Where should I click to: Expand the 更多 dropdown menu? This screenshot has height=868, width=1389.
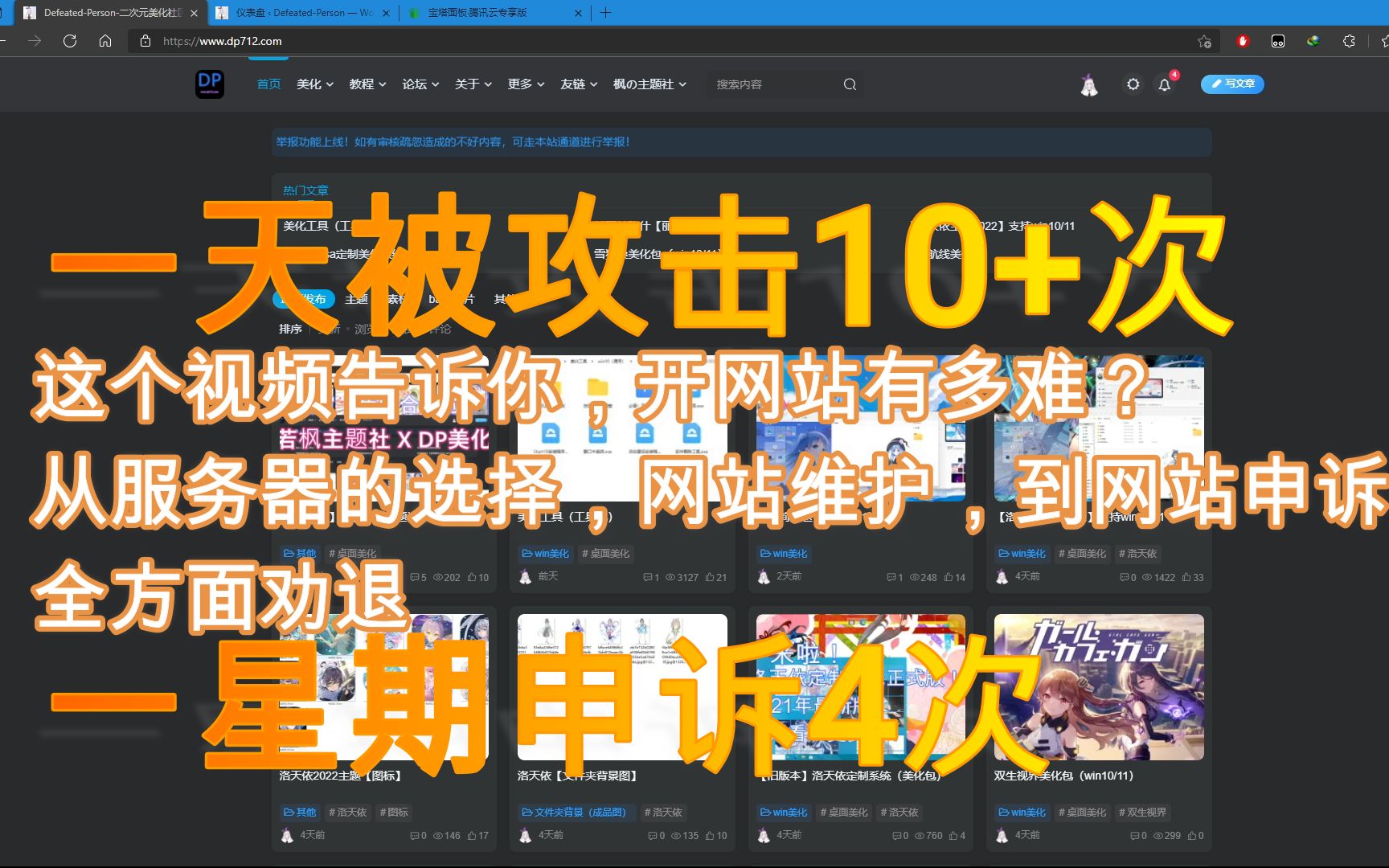pyautogui.click(x=527, y=84)
